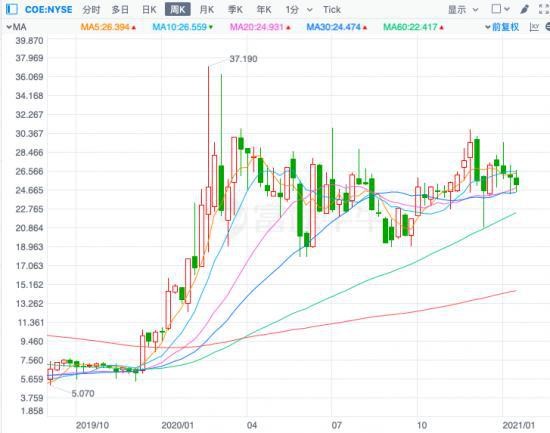
Task: Click the circular icon beside axis settings
Action: [548, 27]
